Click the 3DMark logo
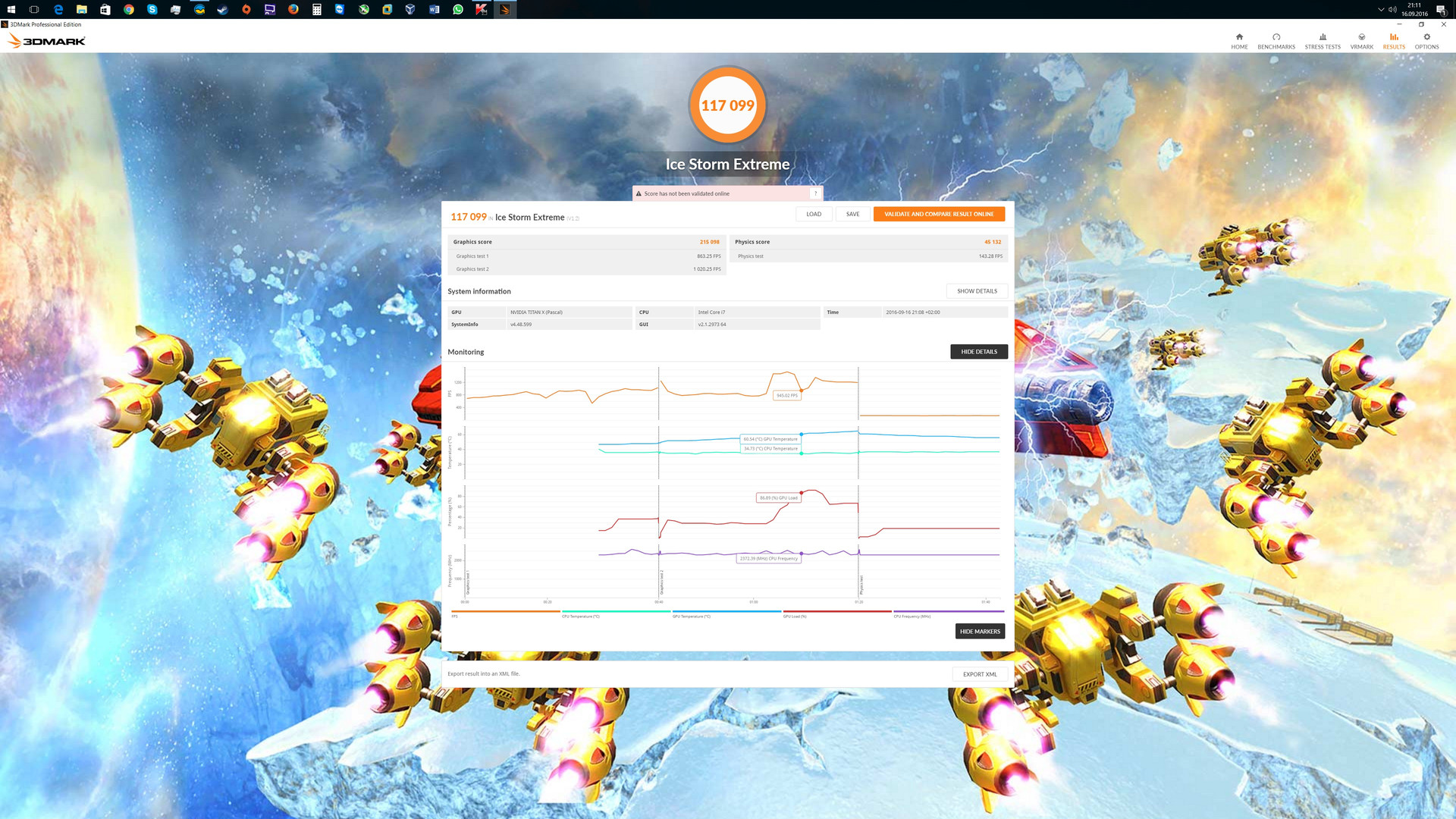Image resolution: width=1456 pixels, height=819 pixels. coord(47,41)
